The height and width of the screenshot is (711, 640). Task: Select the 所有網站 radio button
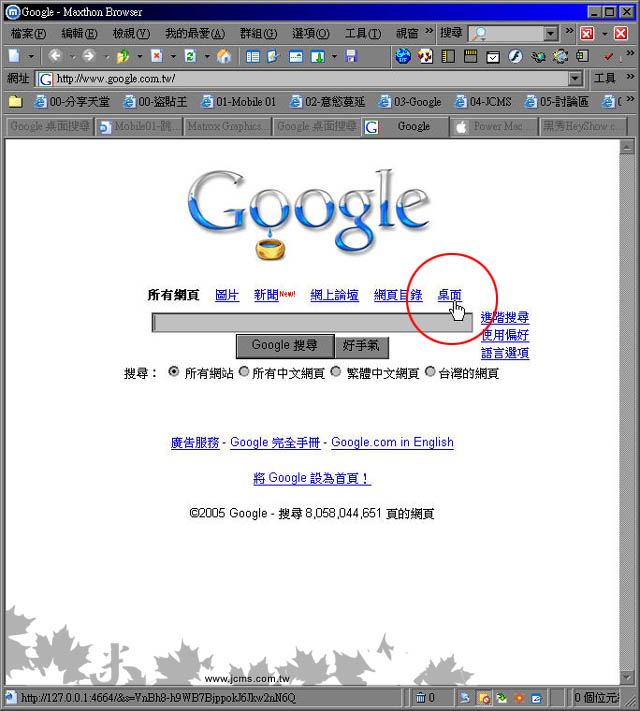tap(173, 372)
